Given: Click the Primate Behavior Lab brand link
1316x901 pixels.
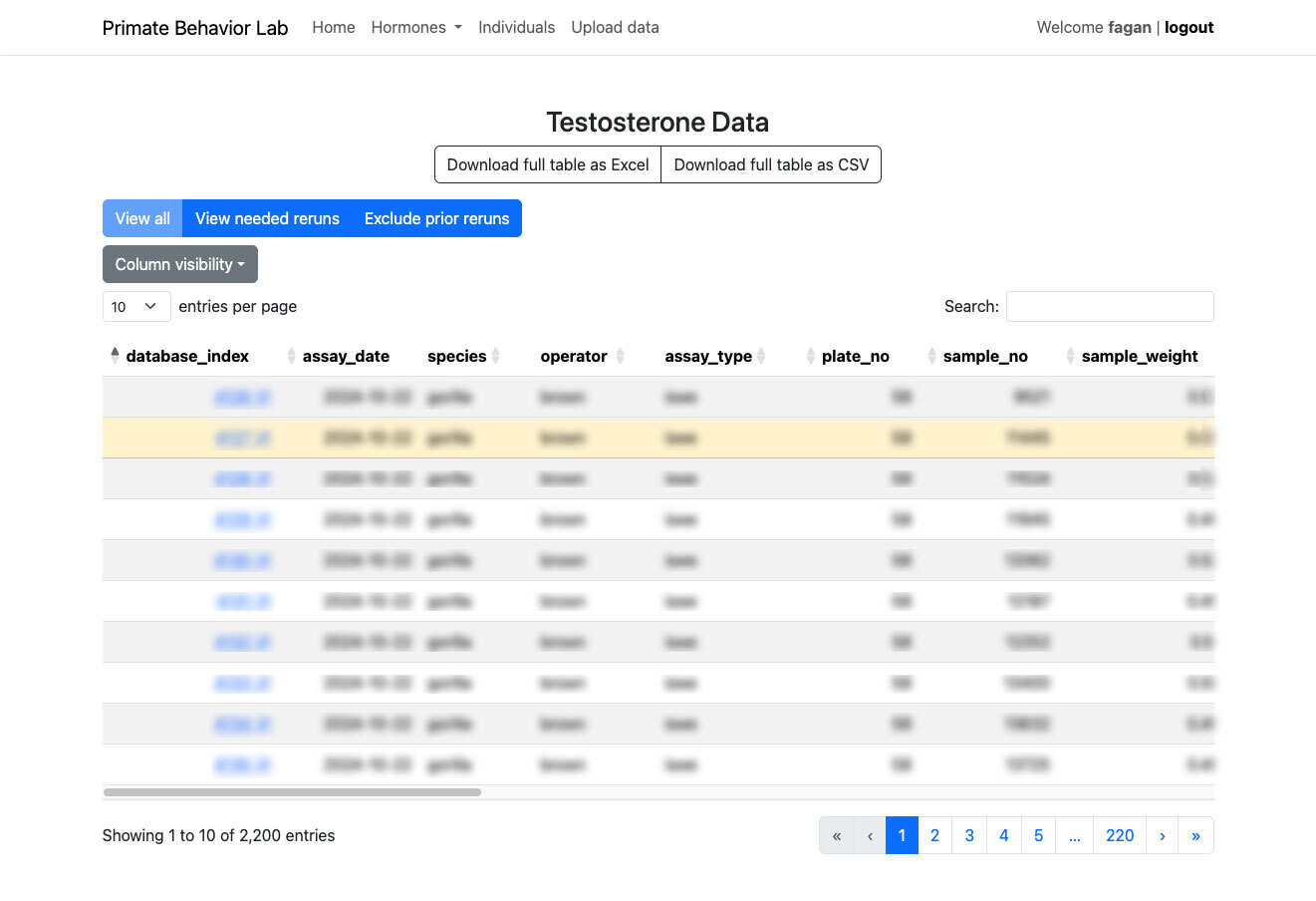Looking at the screenshot, I should (195, 28).
